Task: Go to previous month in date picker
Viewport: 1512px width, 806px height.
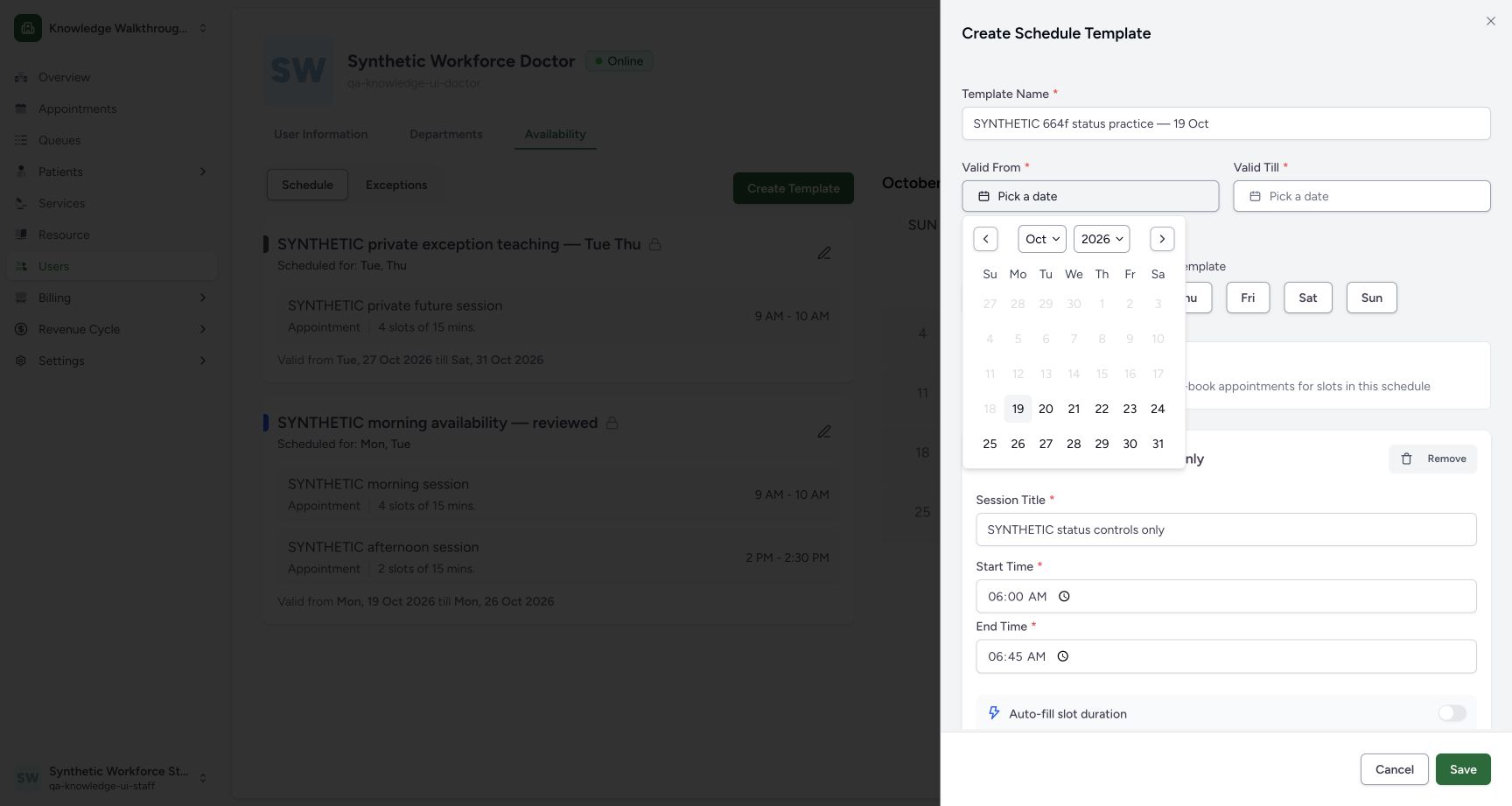Action: point(985,239)
